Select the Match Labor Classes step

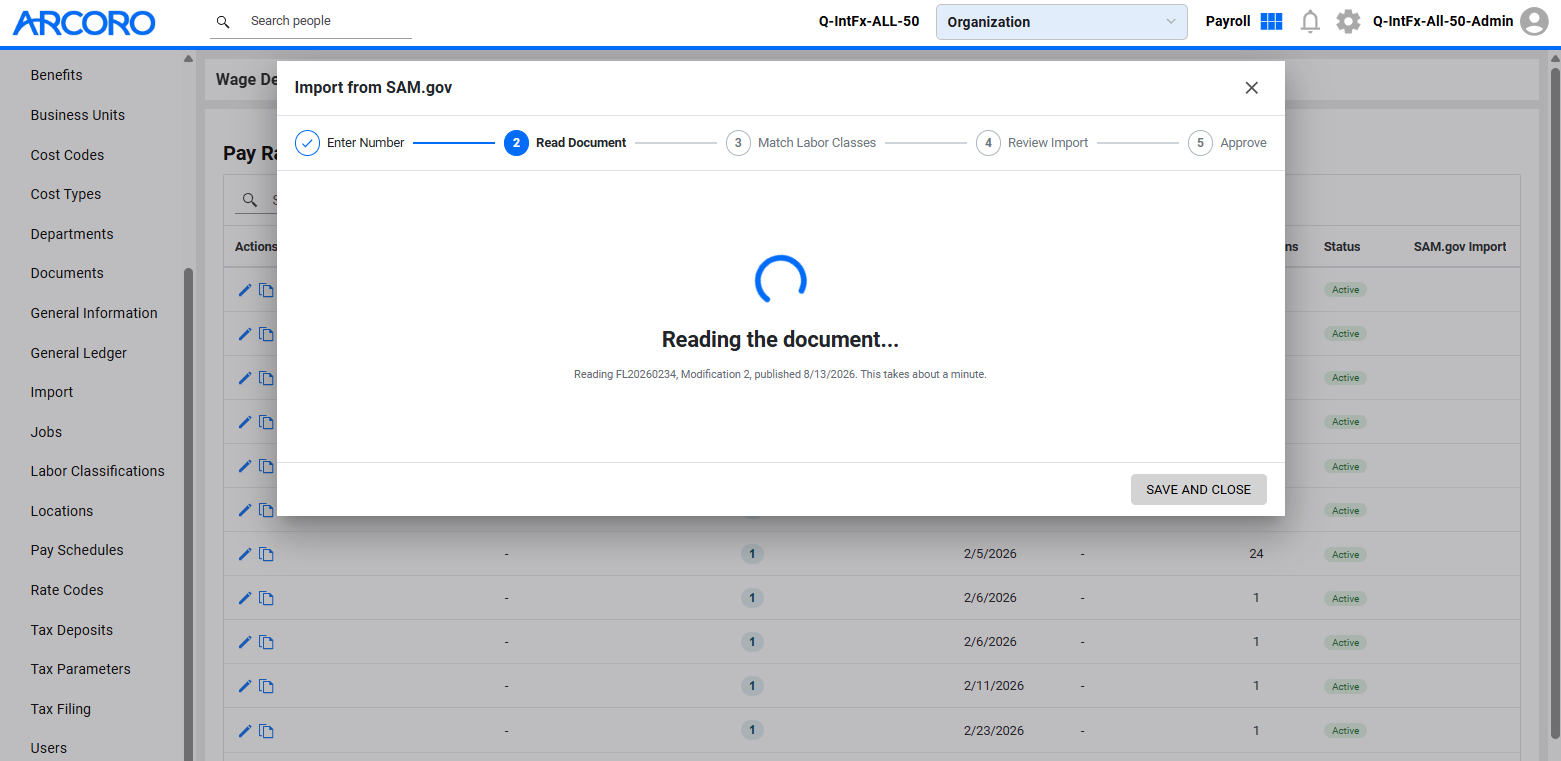pyautogui.click(x=801, y=143)
